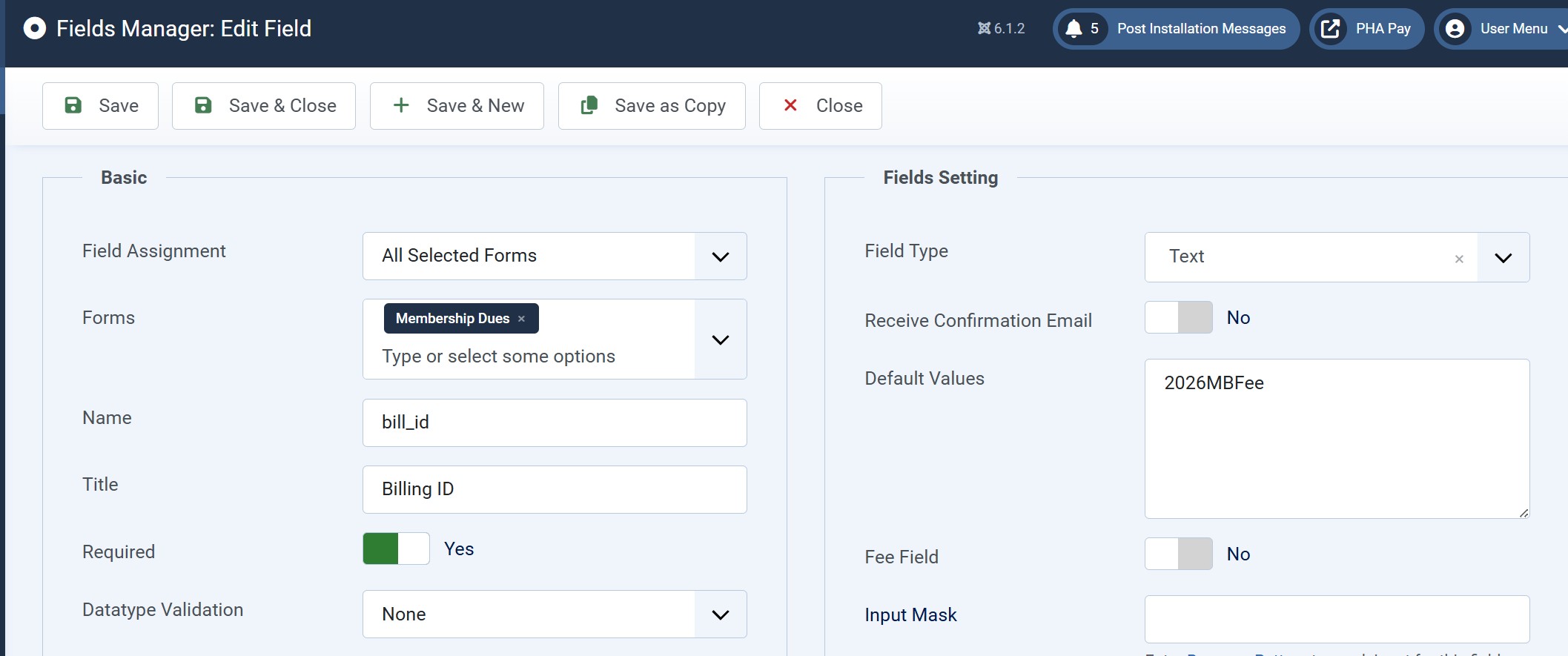Select the None value in Datatype Validation
Viewport: 1568px width, 656px height.
point(404,614)
